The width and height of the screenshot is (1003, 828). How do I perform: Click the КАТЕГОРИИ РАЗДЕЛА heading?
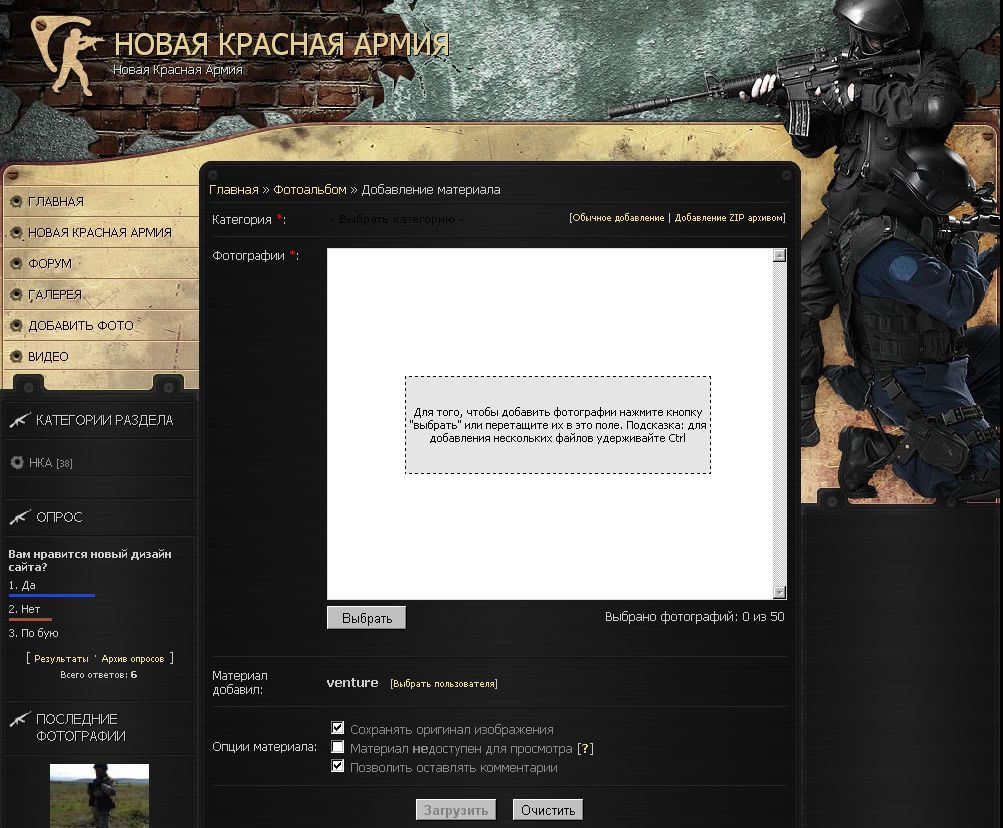click(x=104, y=420)
